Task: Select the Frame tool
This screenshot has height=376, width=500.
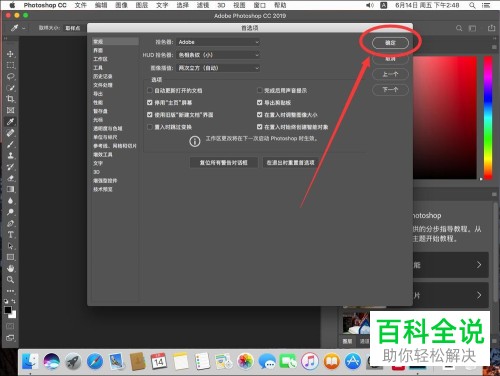Action: click(10, 110)
